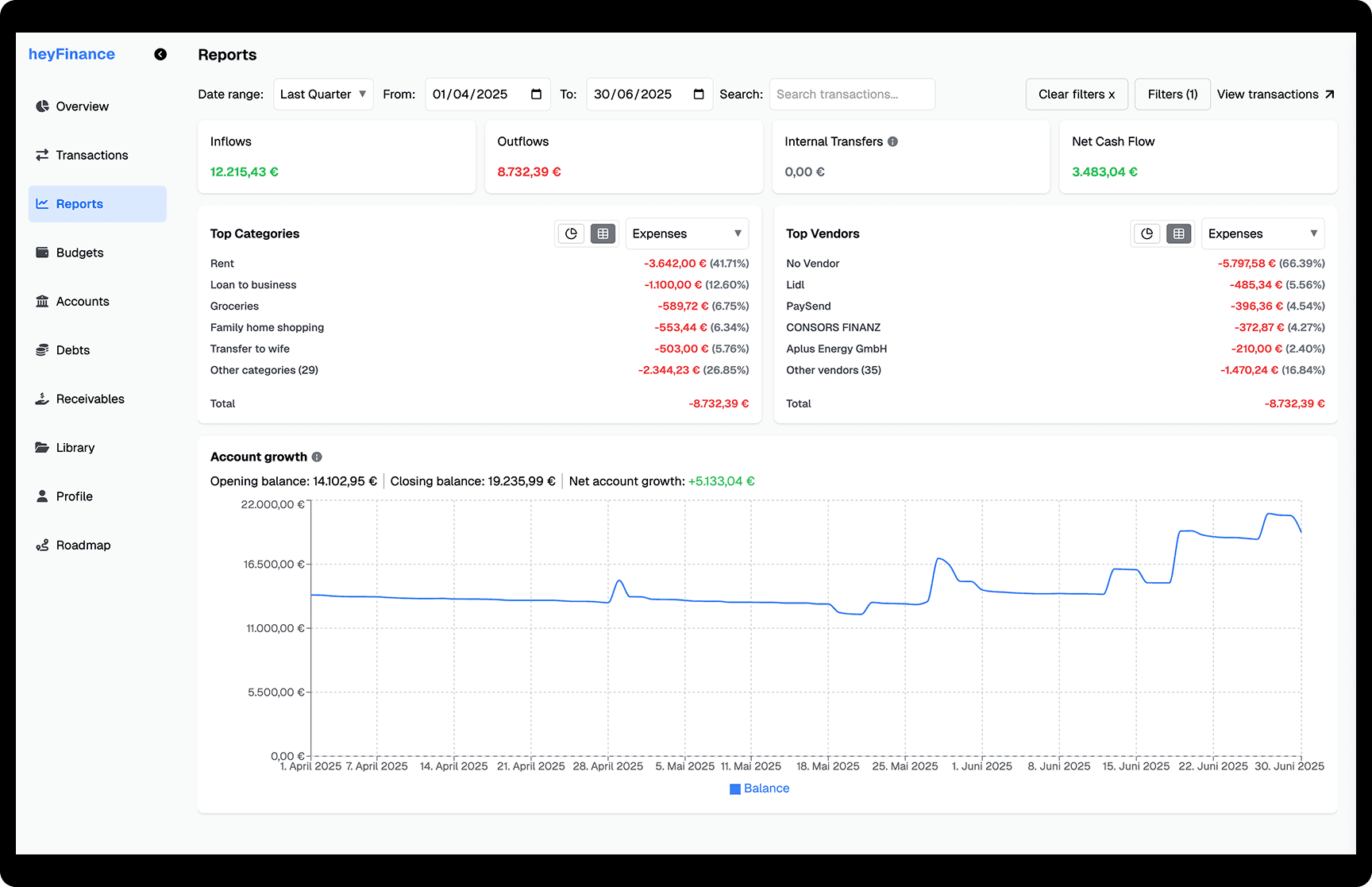Toggle the Balance legend under the chart
The image size is (1372, 887).
(x=759, y=788)
